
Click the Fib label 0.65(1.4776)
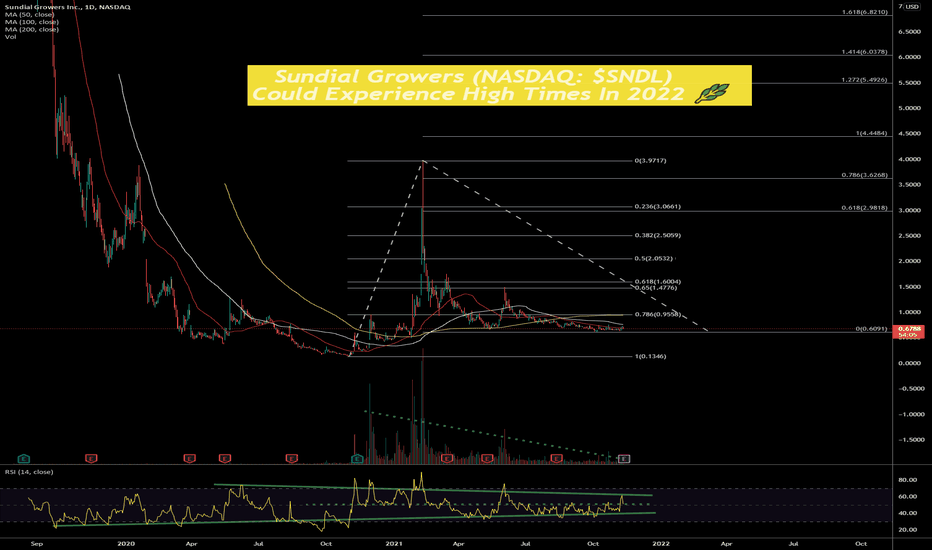click(x=656, y=288)
